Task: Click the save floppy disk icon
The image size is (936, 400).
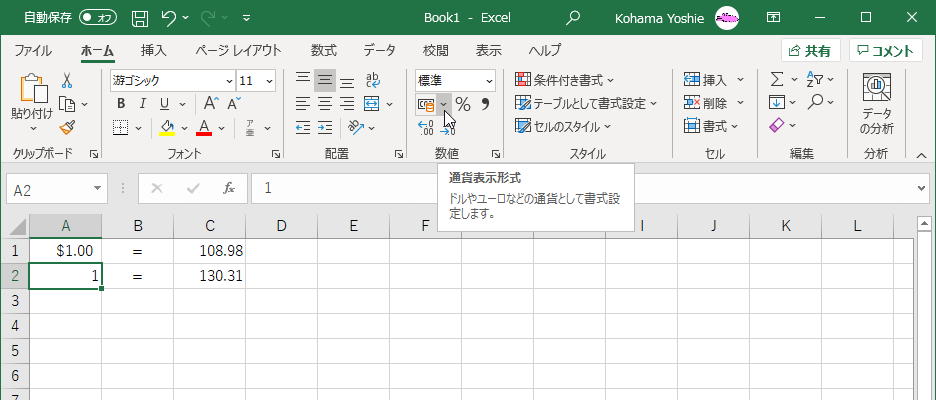Action: click(140, 18)
